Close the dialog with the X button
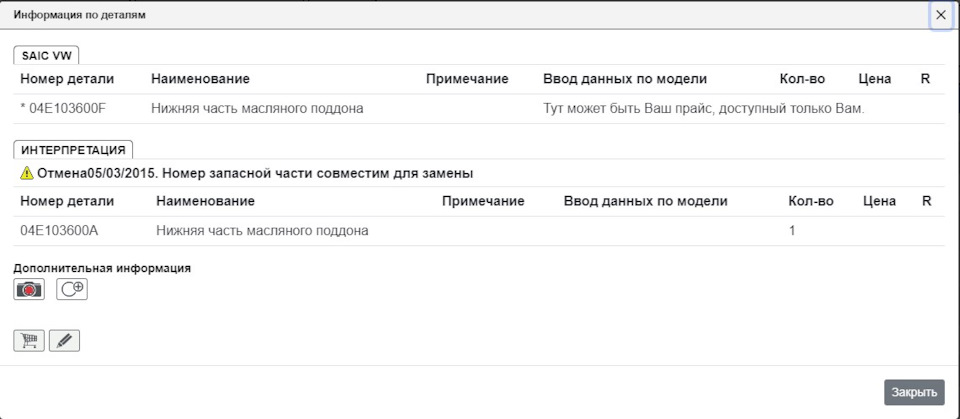Viewport: 960px width, 419px height. pos(941,15)
